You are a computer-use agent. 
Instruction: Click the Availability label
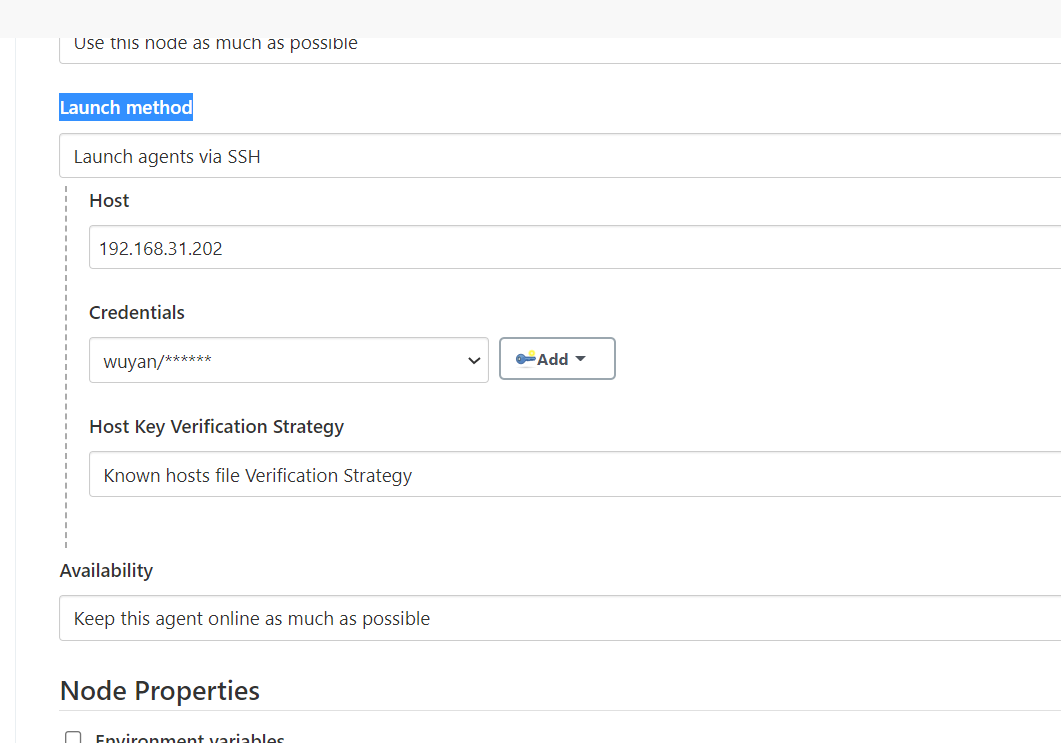(106, 570)
